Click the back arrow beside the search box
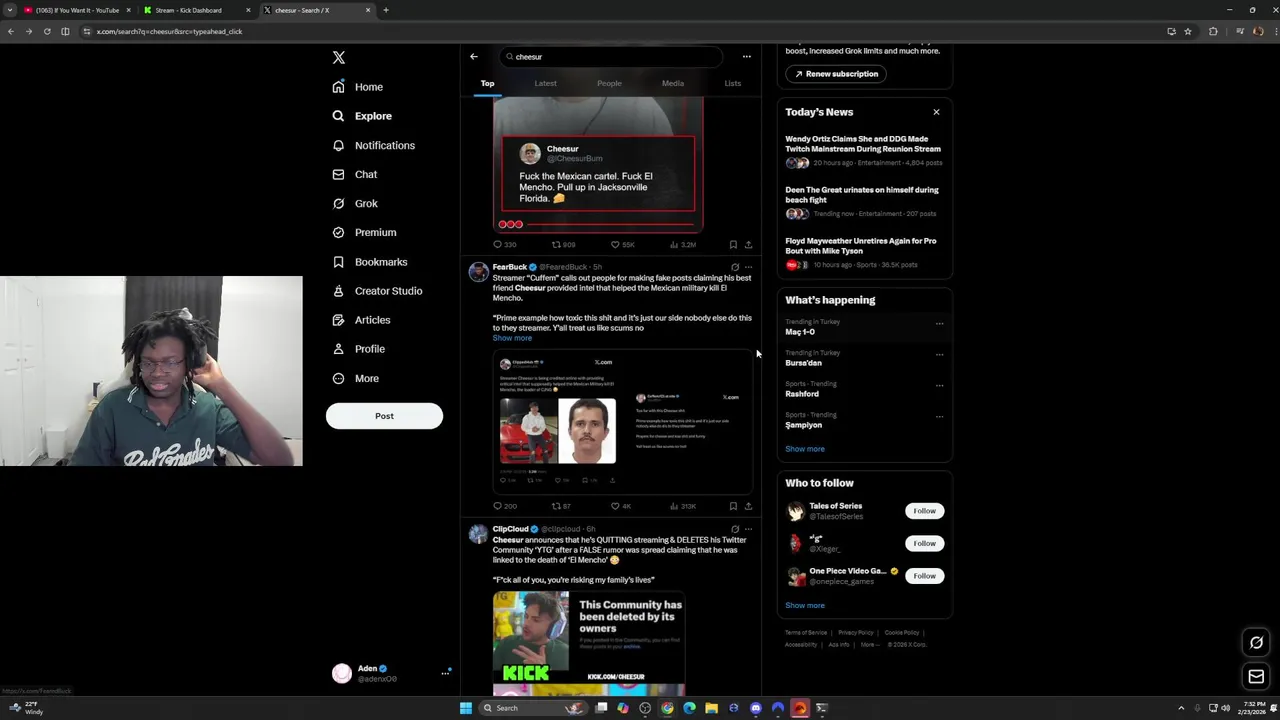This screenshot has width=1280, height=720. click(x=474, y=57)
